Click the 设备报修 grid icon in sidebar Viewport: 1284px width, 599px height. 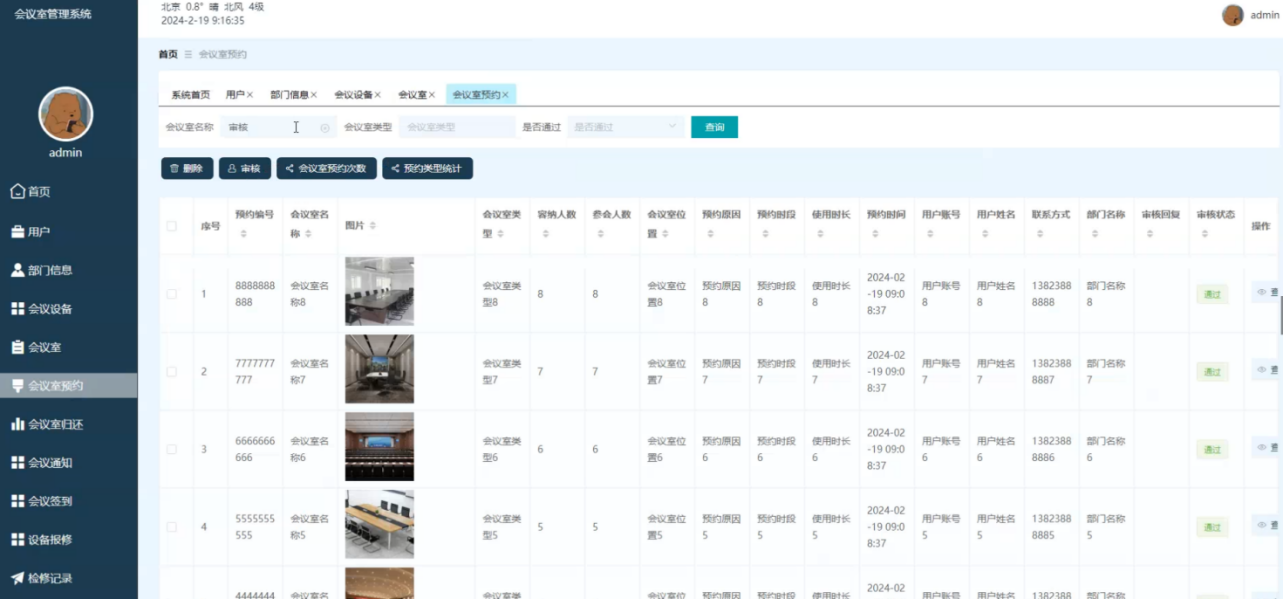17,539
